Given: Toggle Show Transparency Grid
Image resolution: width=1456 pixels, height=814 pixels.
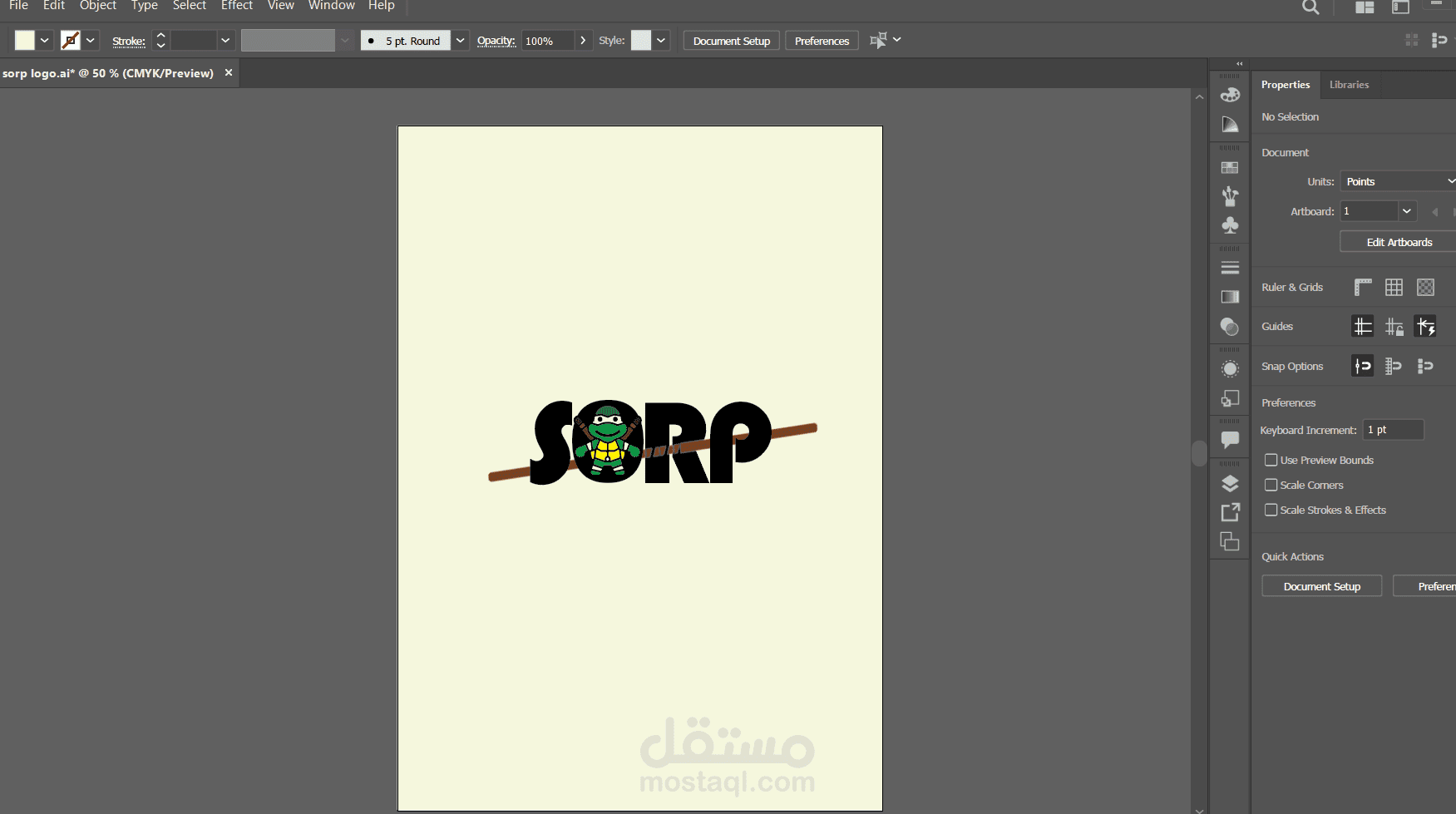Looking at the screenshot, I should click(1425, 288).
